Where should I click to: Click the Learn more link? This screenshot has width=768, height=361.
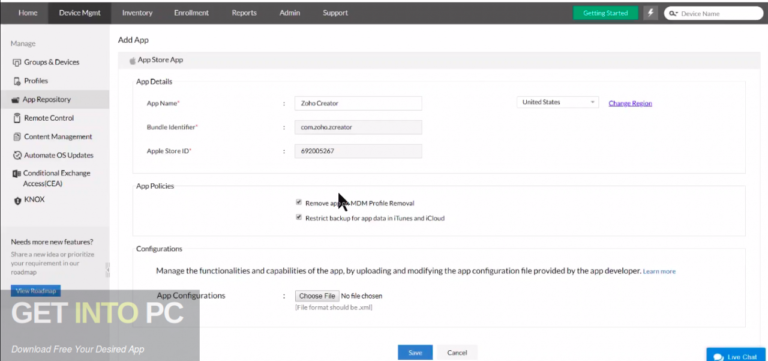(659, 271)
